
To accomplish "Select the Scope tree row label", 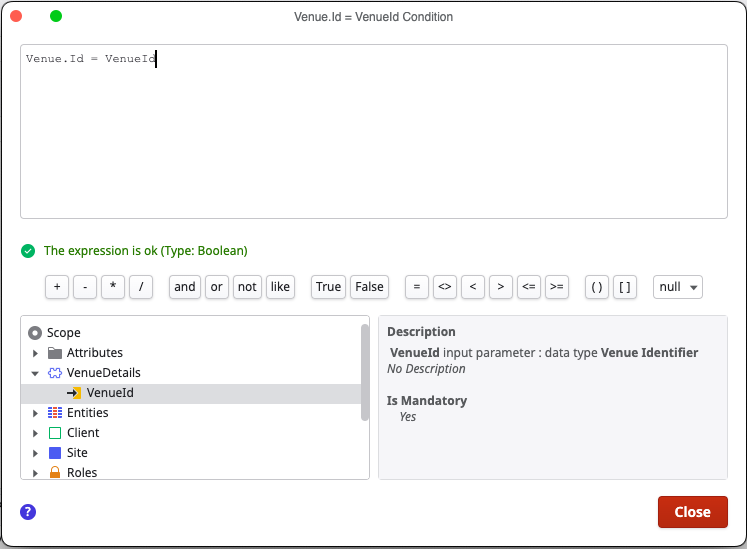I will [64, 333].
